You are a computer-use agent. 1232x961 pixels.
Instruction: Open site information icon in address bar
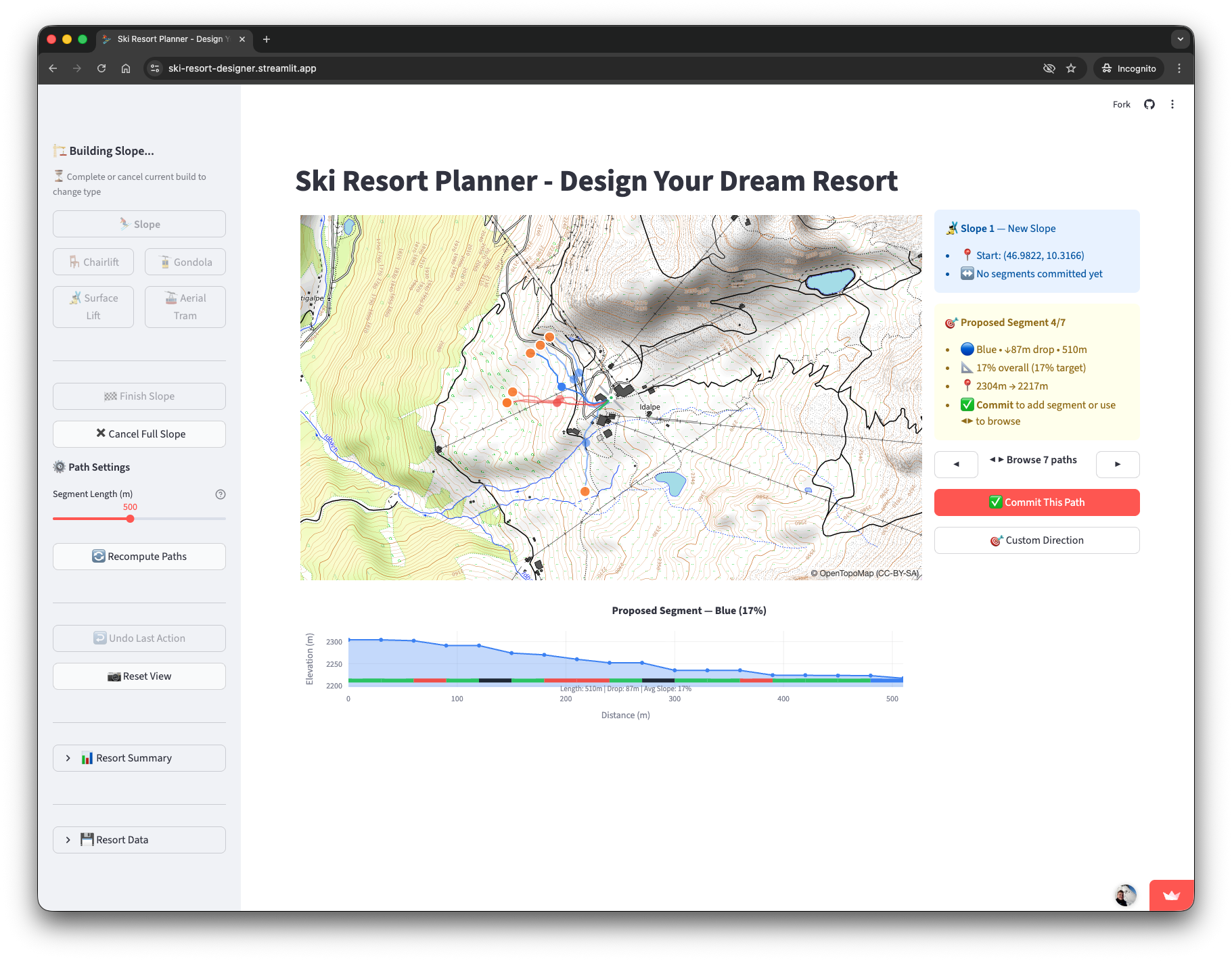click(x=155, y=68)
